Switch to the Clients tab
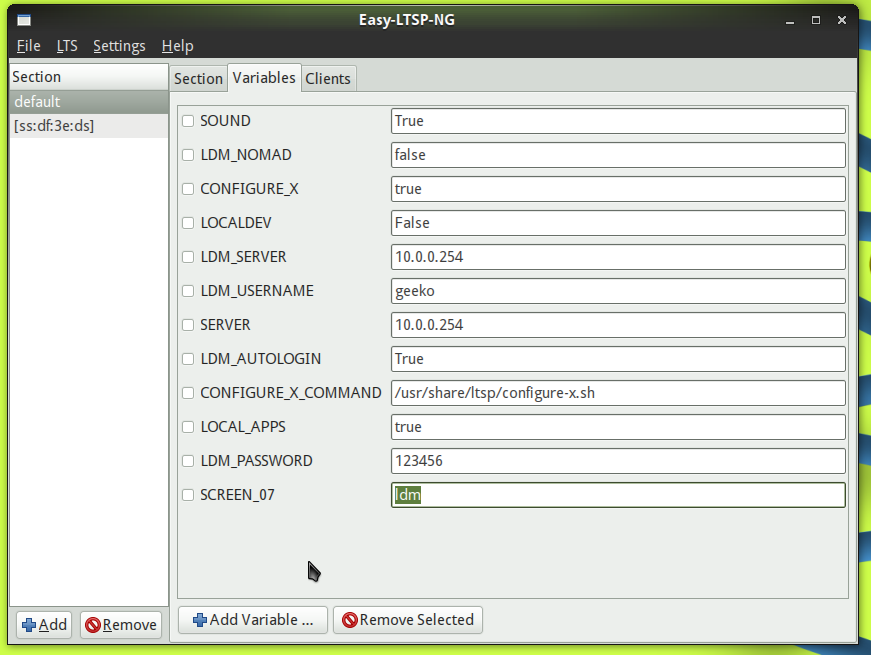Screen dimensions: 871x655 328,79
